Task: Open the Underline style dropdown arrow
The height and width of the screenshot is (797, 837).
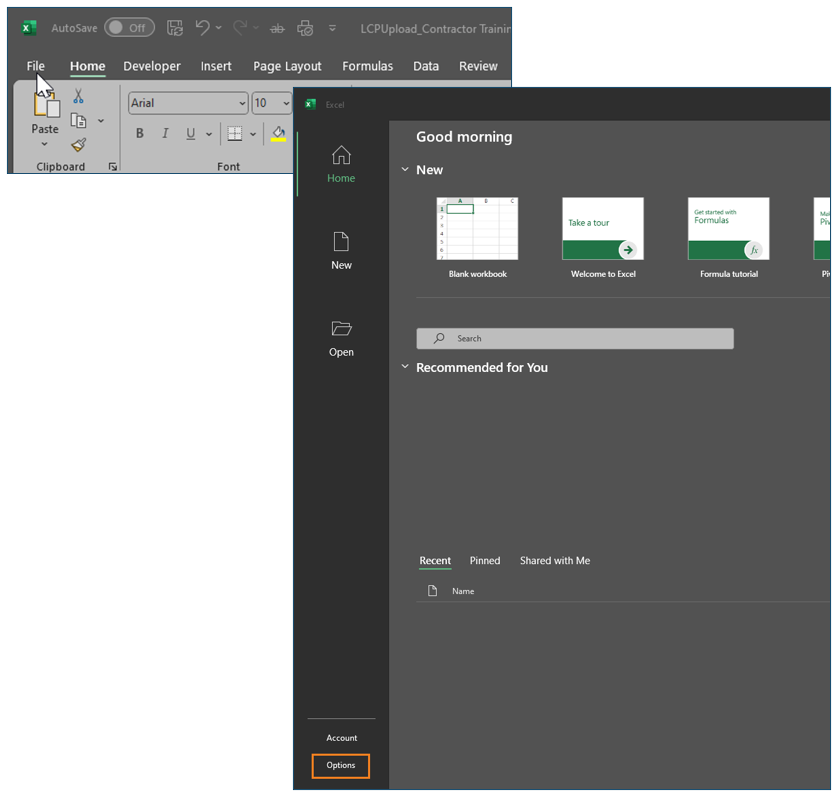Action: 209,134
